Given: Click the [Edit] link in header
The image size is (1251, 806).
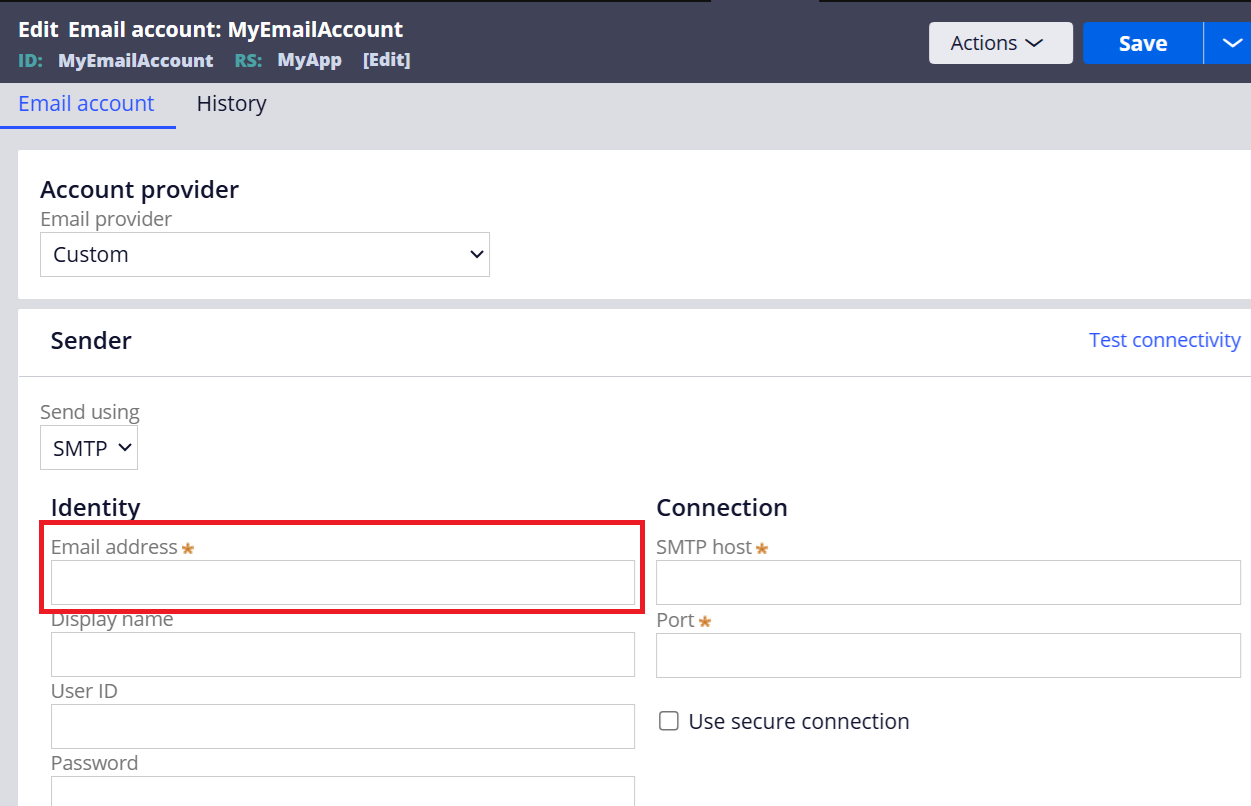Looking at the screenshot, I should [386, 60].
